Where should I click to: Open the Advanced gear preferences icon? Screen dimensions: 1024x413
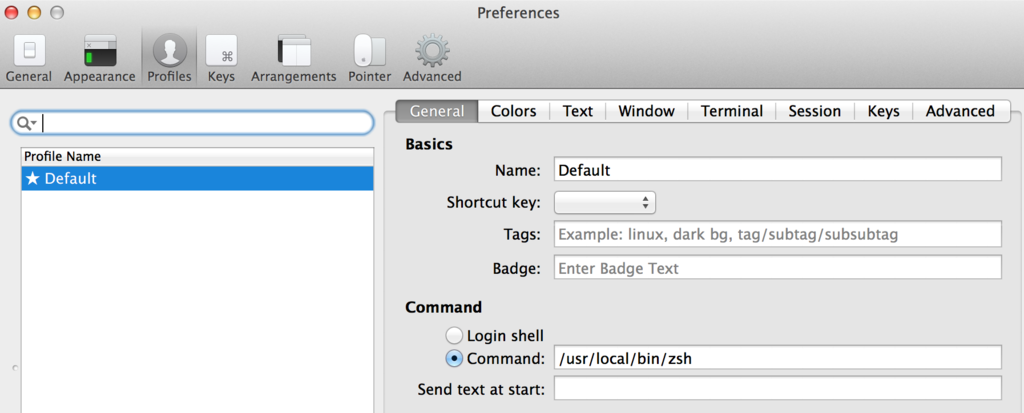(432, 57)
